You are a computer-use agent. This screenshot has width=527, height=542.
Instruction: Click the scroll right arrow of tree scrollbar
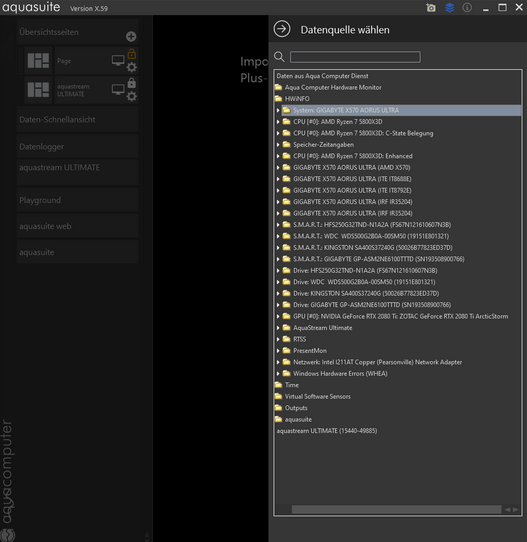pyautogui.click(x=516, y=510)
